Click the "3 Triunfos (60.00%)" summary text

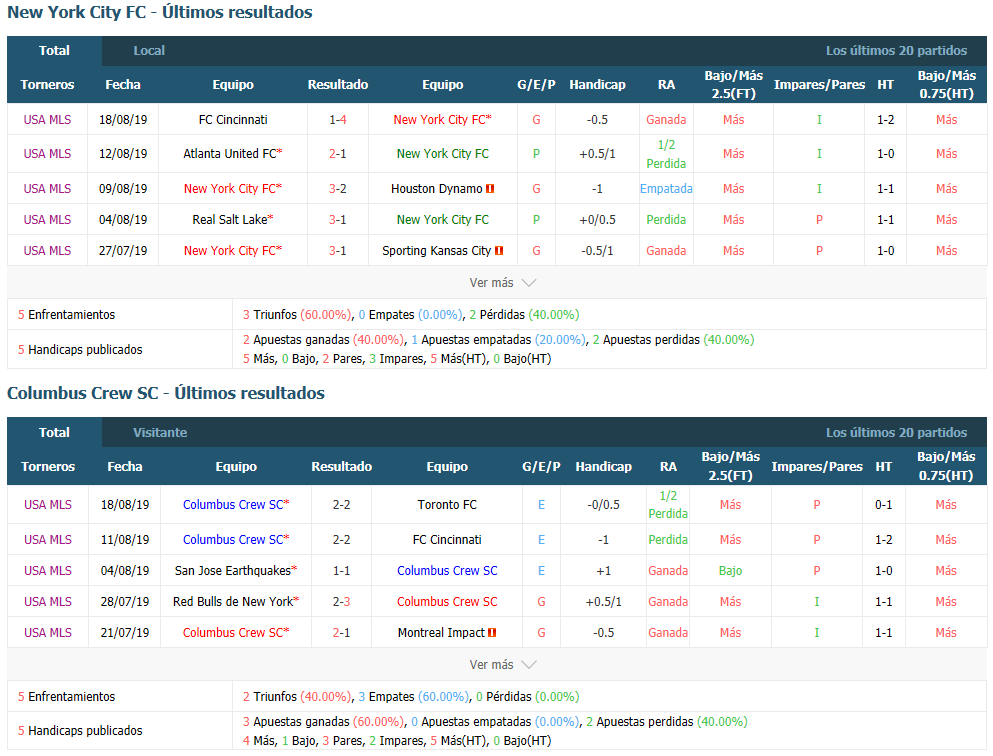(297, 315)
